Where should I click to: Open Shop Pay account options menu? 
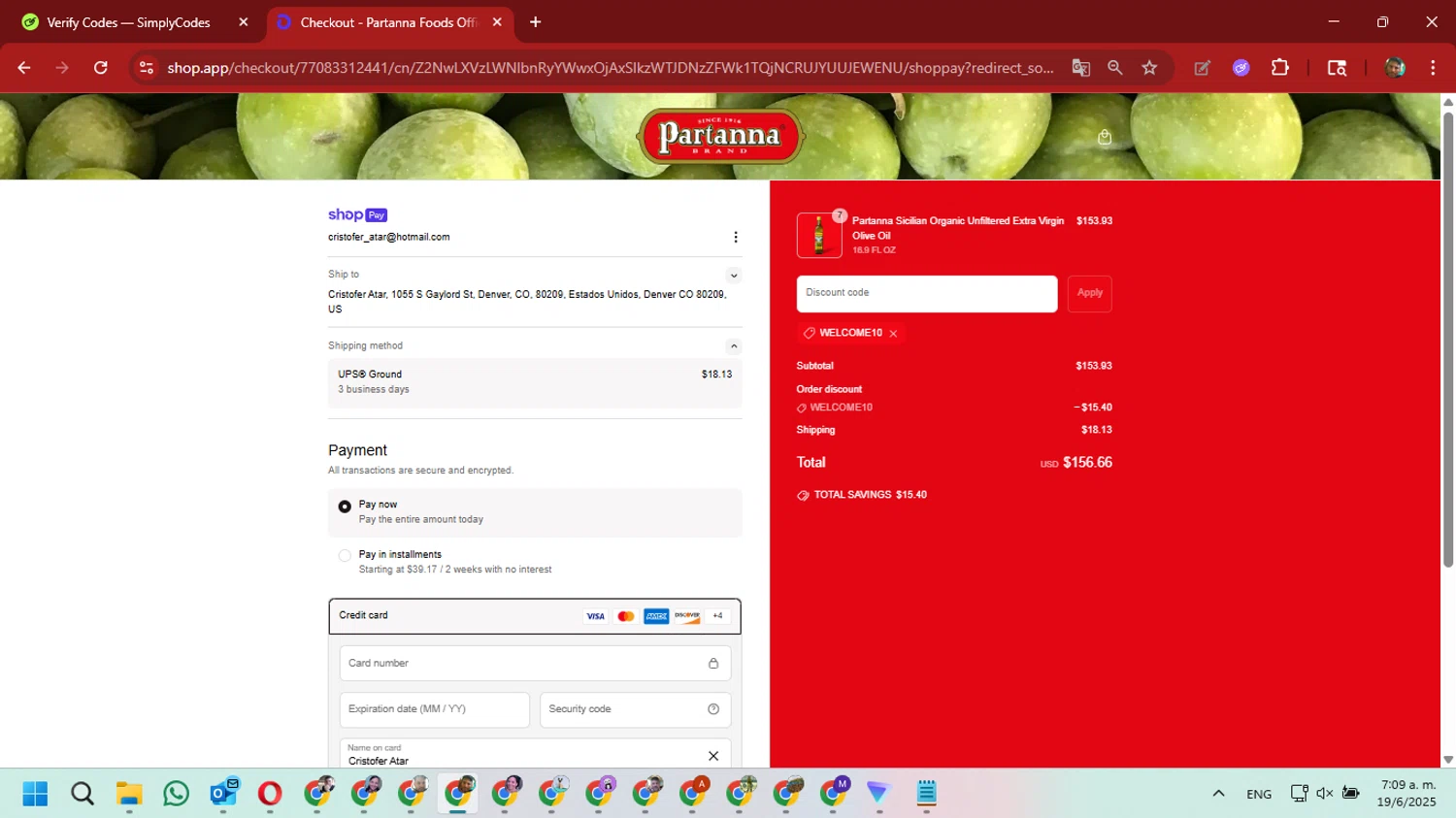coord(735,237)
